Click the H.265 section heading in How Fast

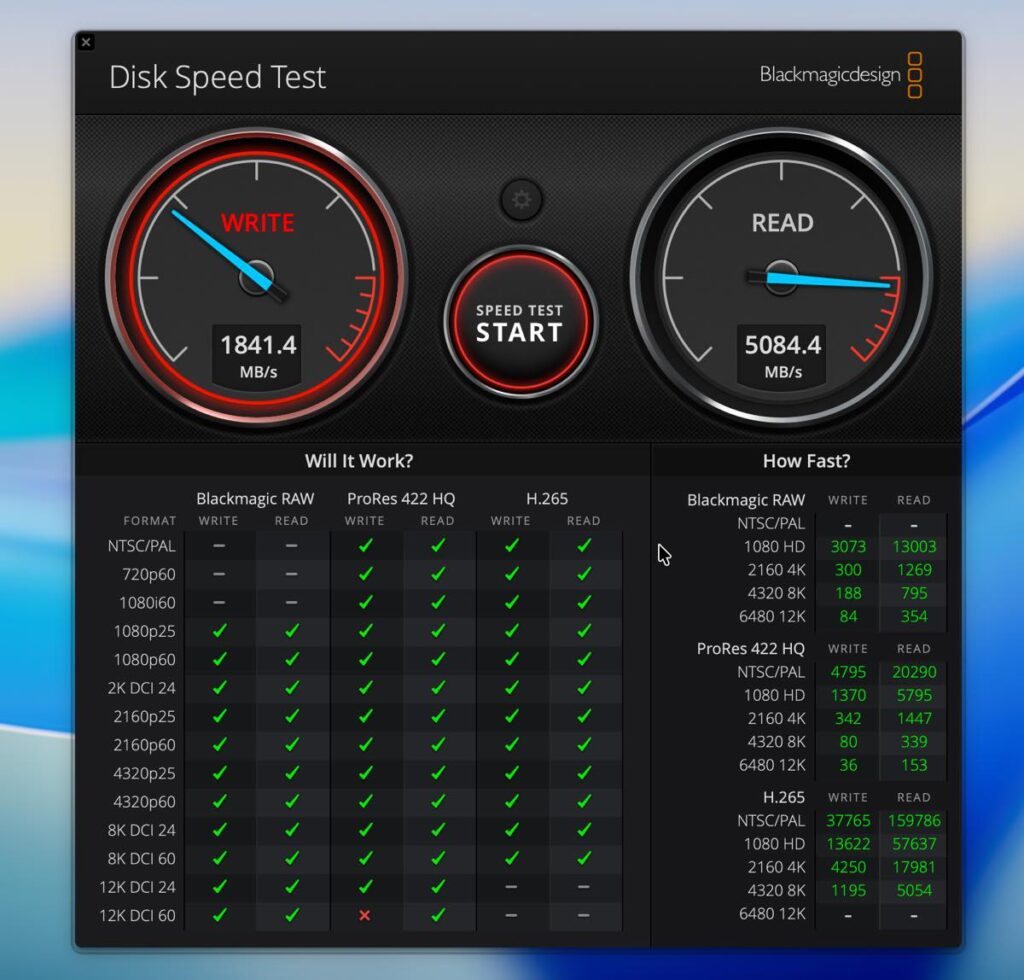point(784,797)
